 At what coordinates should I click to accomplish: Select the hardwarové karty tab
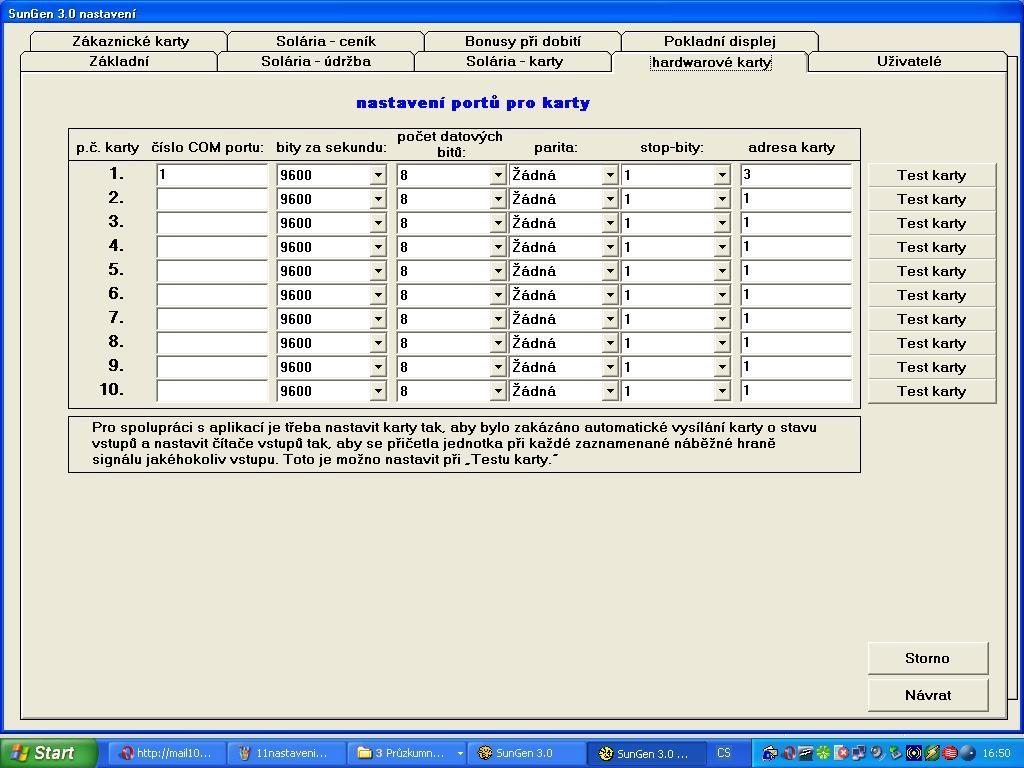point(711,62)
